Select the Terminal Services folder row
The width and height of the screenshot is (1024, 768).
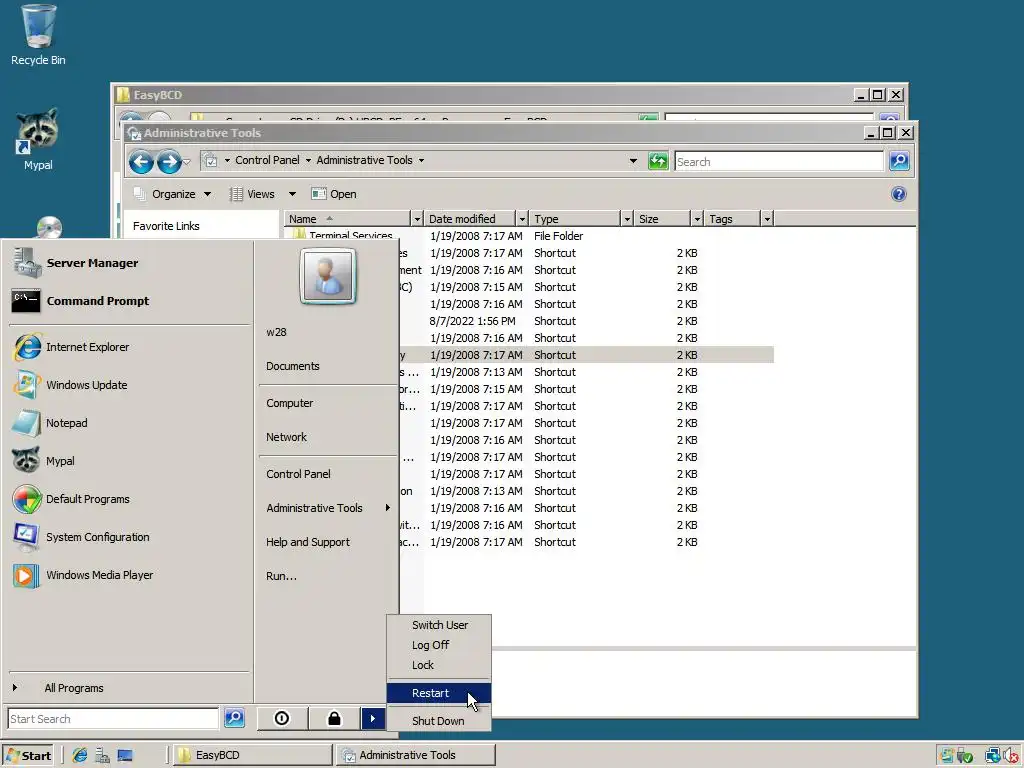point(529,236)
